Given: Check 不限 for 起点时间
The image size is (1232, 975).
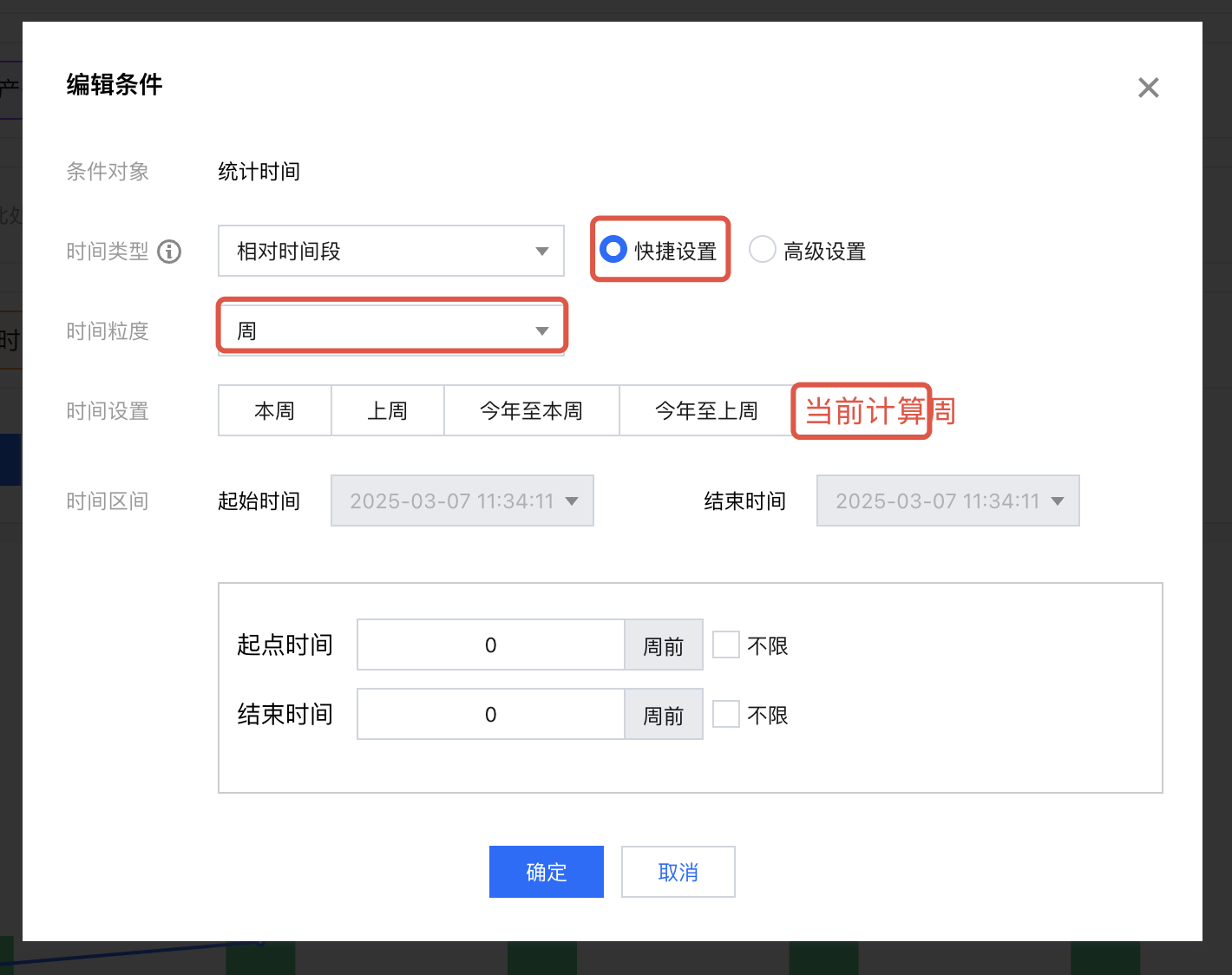Looking at the screenshot, I should point(725,645).
